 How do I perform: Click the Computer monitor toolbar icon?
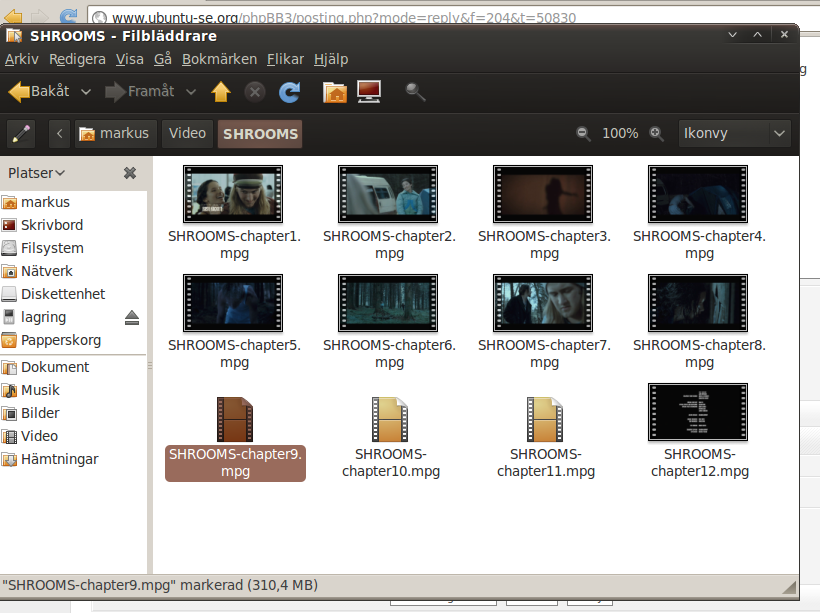369,92
